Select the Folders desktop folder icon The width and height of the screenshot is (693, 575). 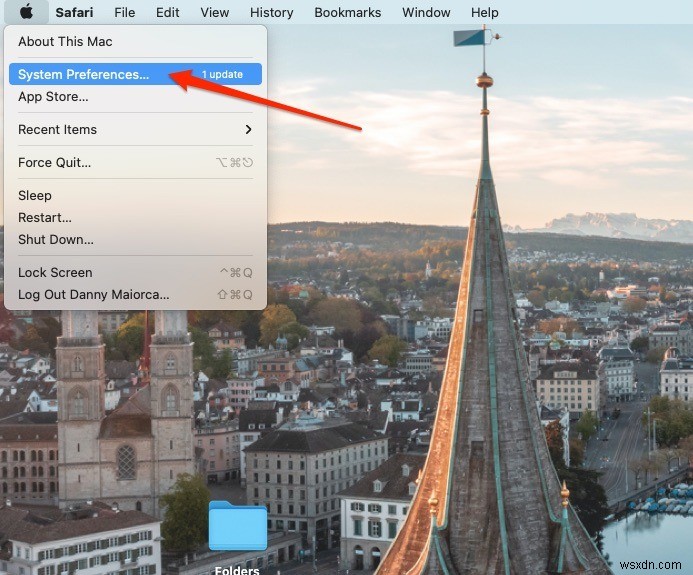pos(238,526)
